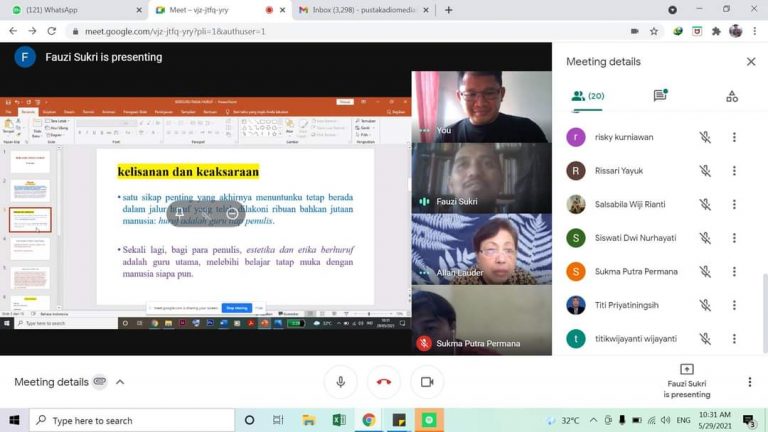Screen dimensions: 768x432
Task: Expand Meeting details chevron at bottom left
Action: coord(120,382)
